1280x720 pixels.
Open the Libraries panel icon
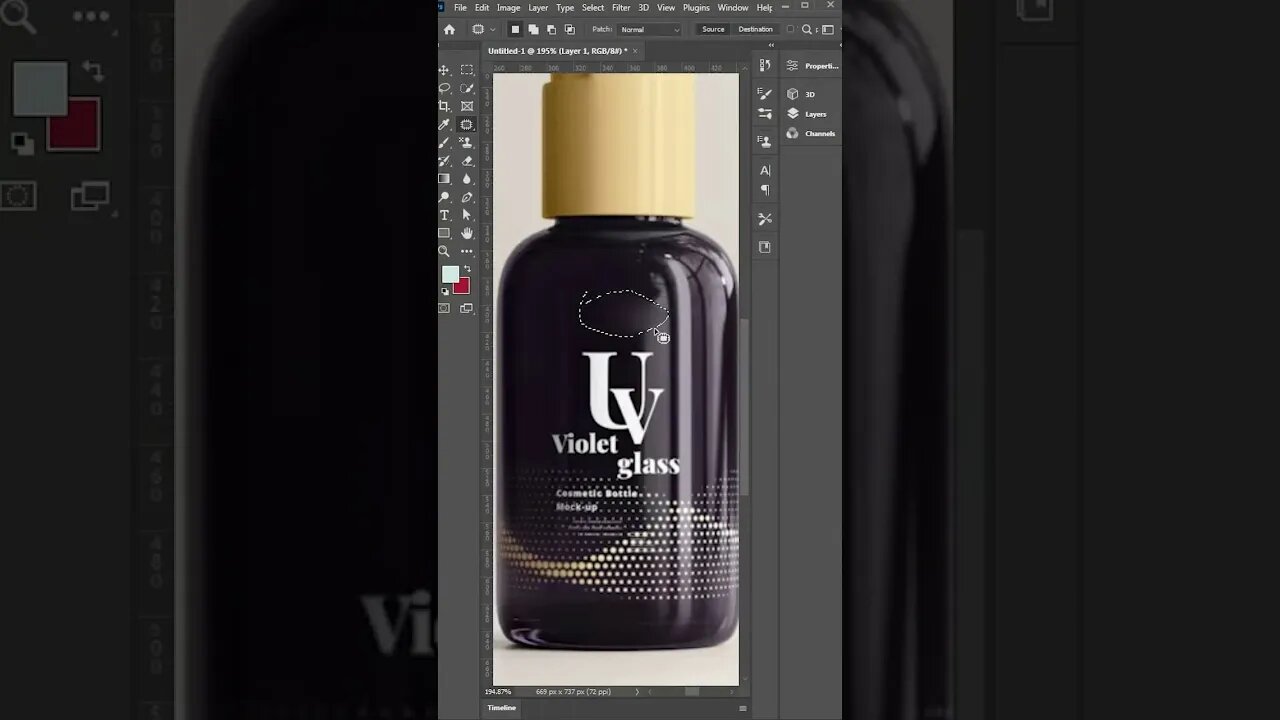tap(765, 247)
